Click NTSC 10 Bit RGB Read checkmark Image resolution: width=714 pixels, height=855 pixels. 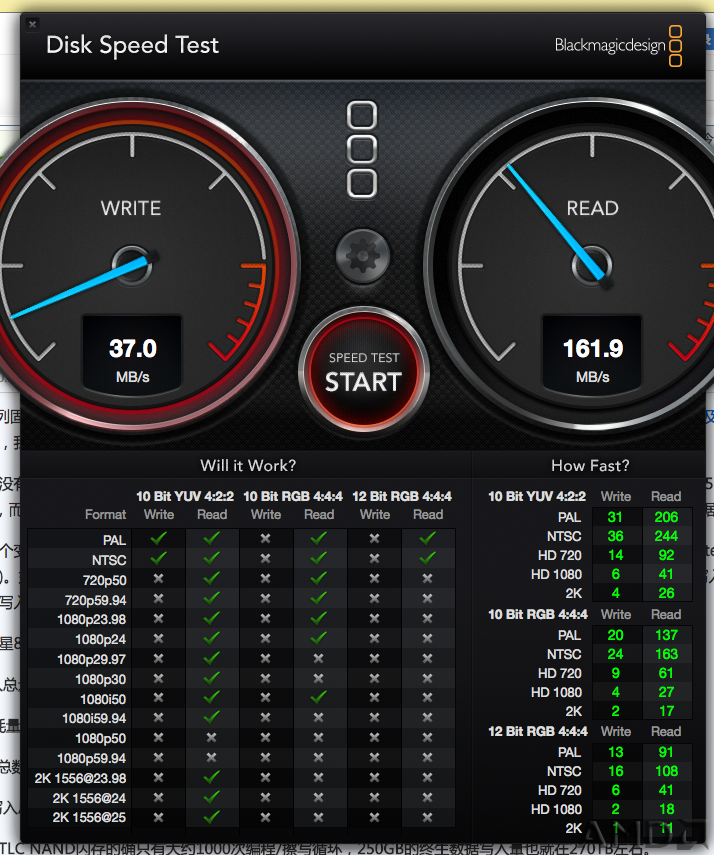pos(319,558)
